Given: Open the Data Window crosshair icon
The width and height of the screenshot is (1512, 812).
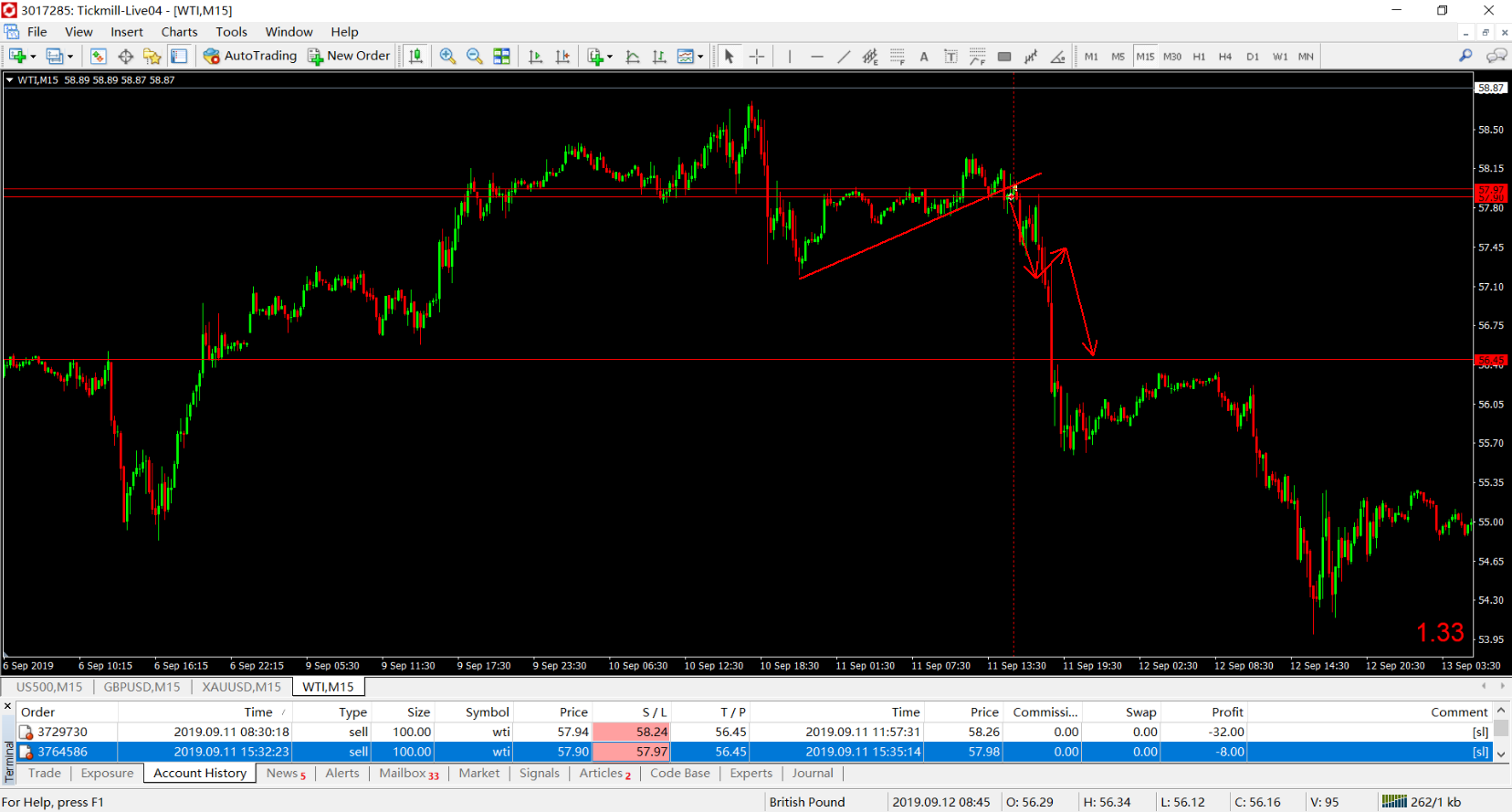Looking at the screenshot, I should coord(126,57).
